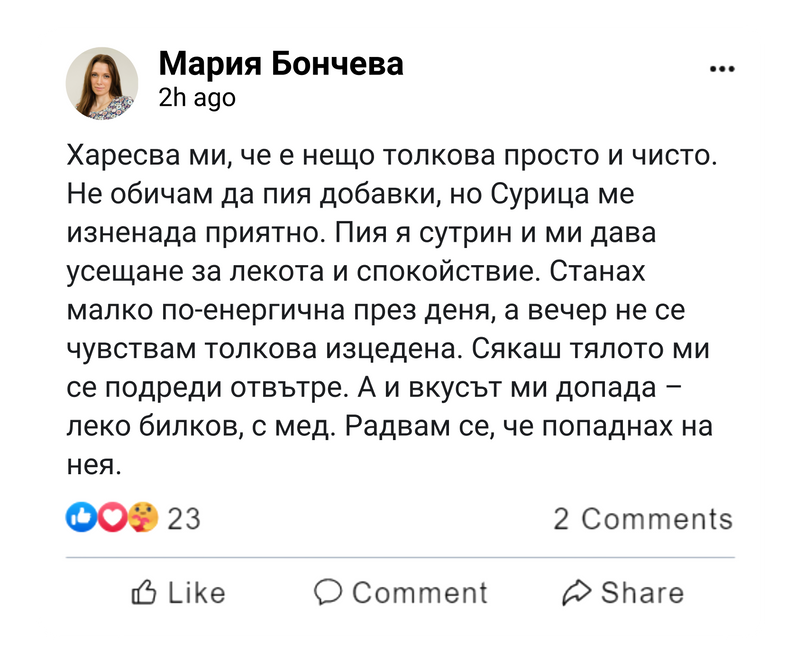Click the arrow icon beside Share
The height and width of the screenshot is (667, 800).
click(577, 592)
